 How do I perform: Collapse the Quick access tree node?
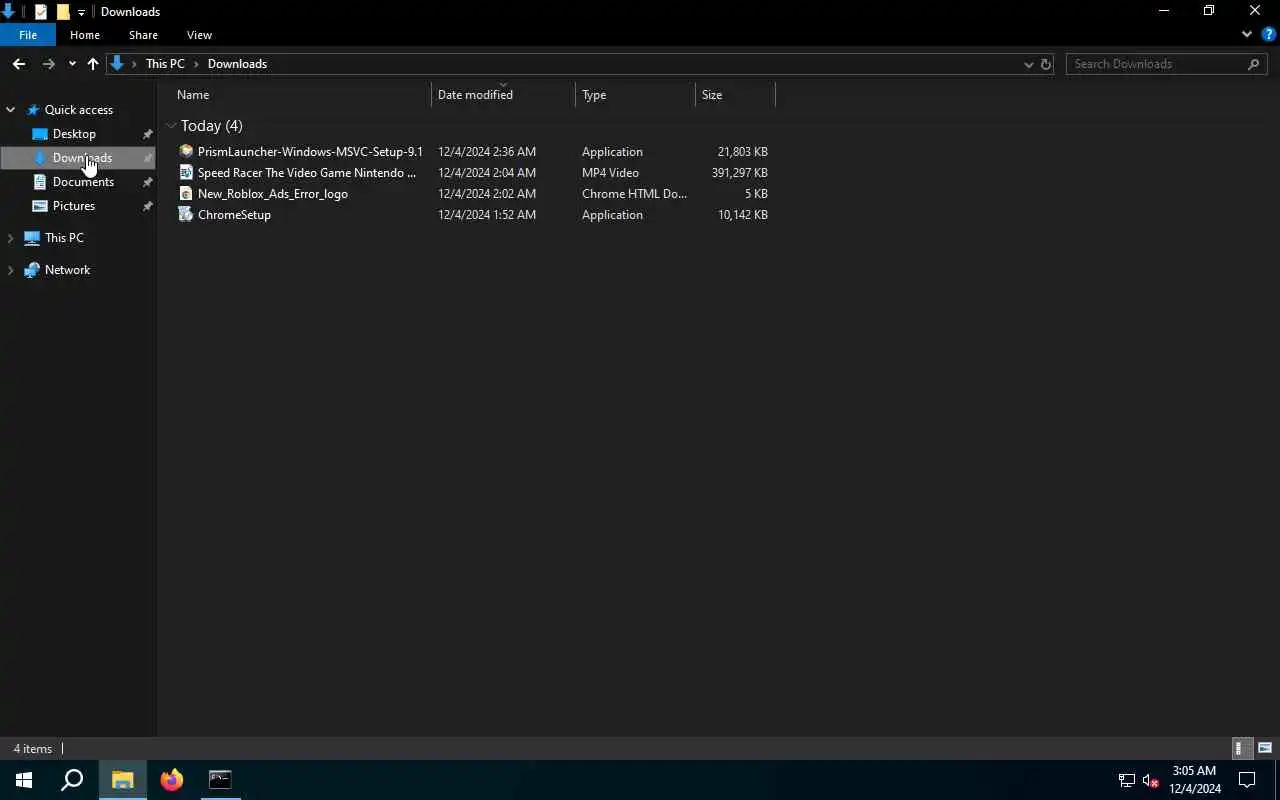(x=11, y=110)
